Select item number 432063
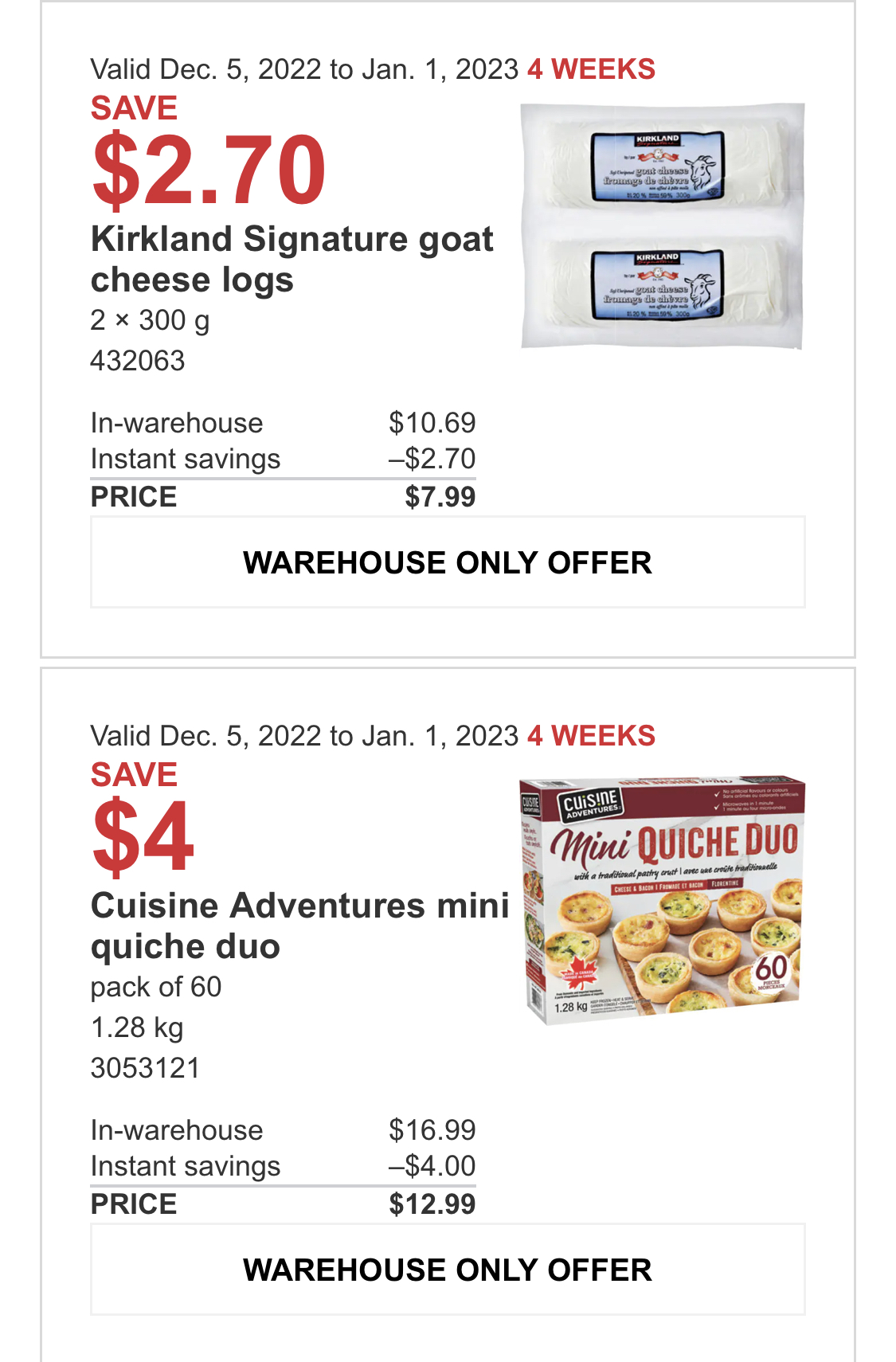Image resolution: width=896 pixels, height=1362 pixels. (x=138, y=361)
